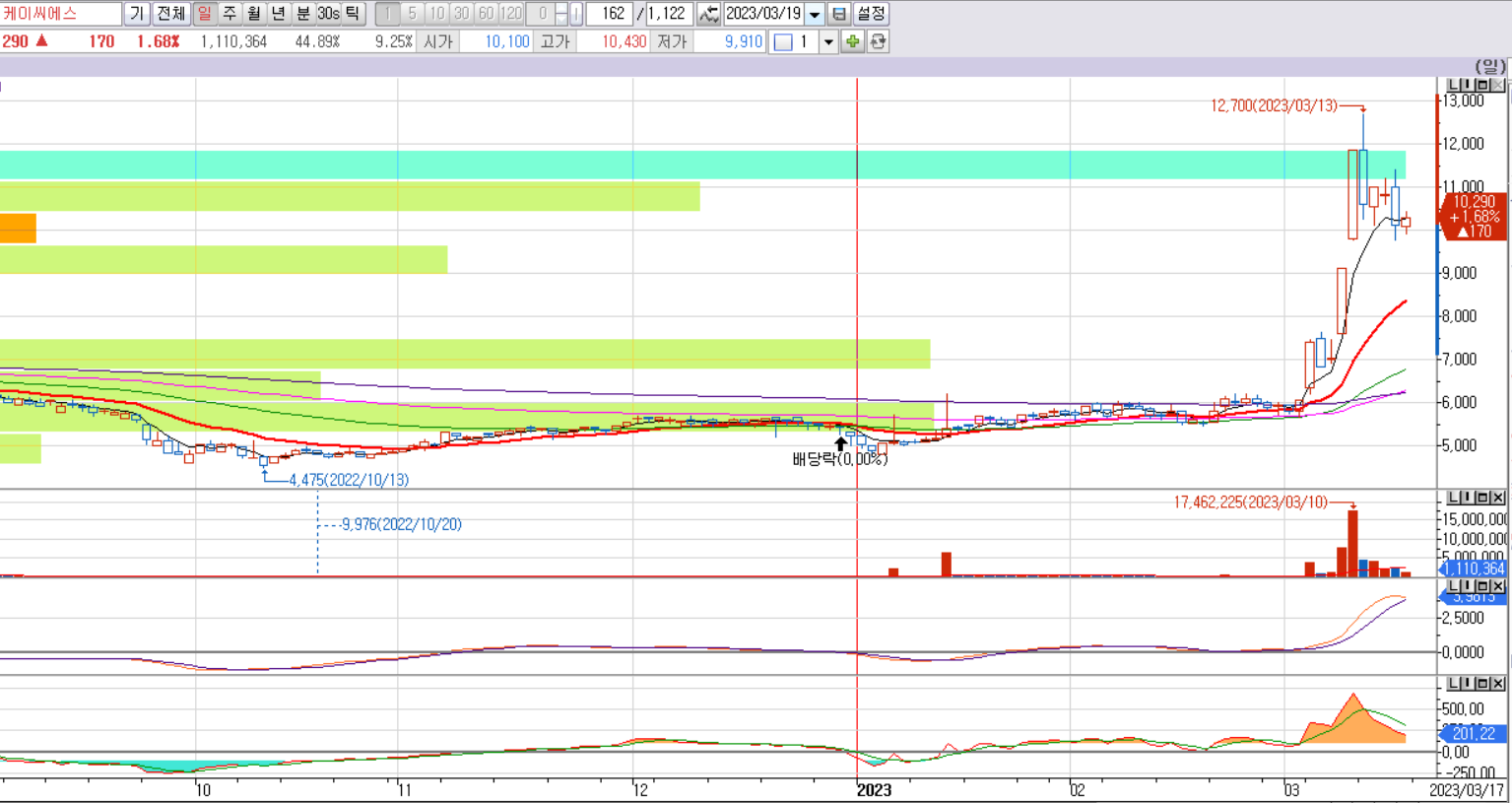Click the candle count field 162

[x=609, y=14]
